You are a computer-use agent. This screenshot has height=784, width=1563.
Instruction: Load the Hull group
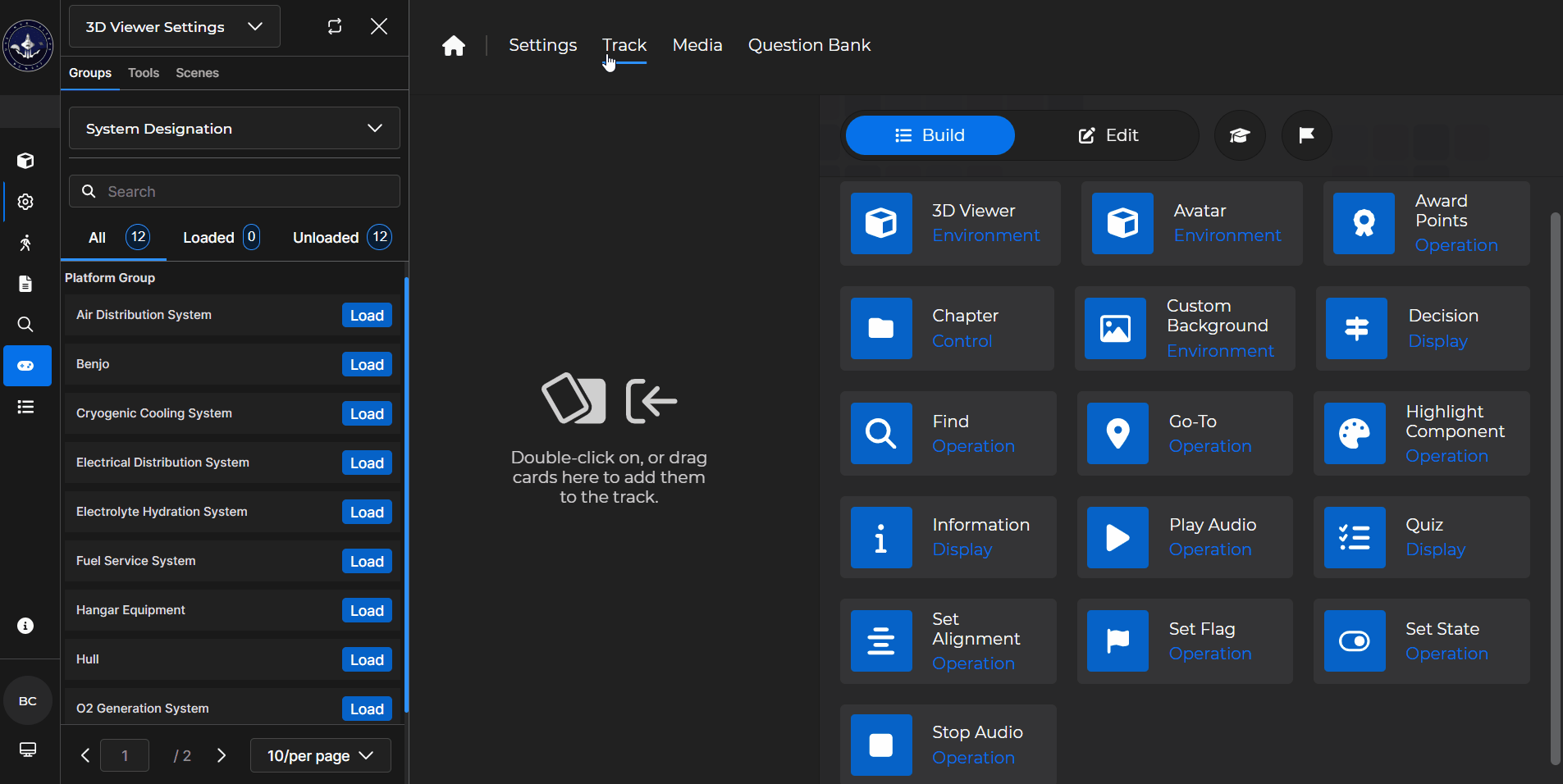point(367,660)
